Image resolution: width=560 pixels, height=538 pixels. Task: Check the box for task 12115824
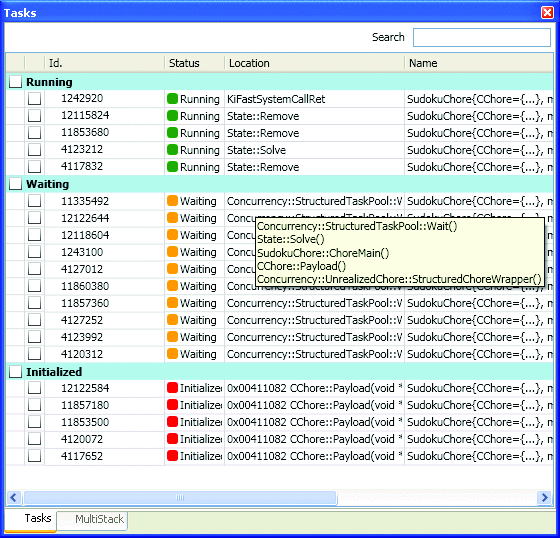click(34, 115)
